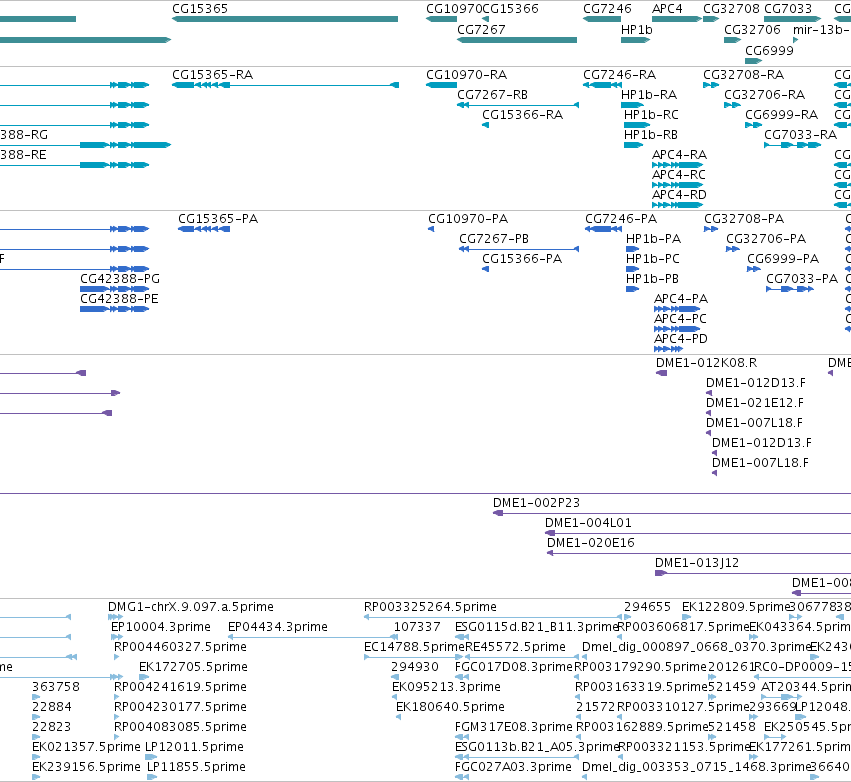The image size is (851, 782).
Task: Click the CG15365-RA transcript
Action: point(285,85)
